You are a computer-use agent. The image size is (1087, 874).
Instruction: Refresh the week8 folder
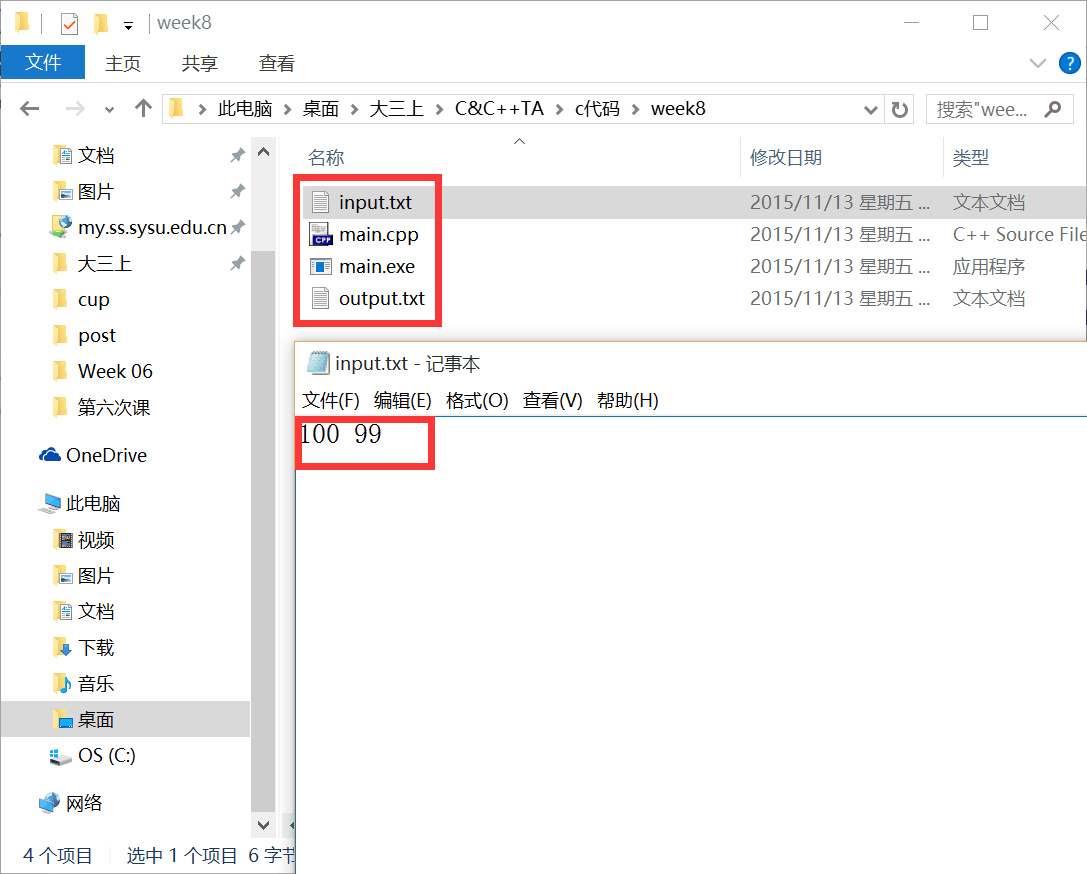pyautogui.click(x=899, y=110)
